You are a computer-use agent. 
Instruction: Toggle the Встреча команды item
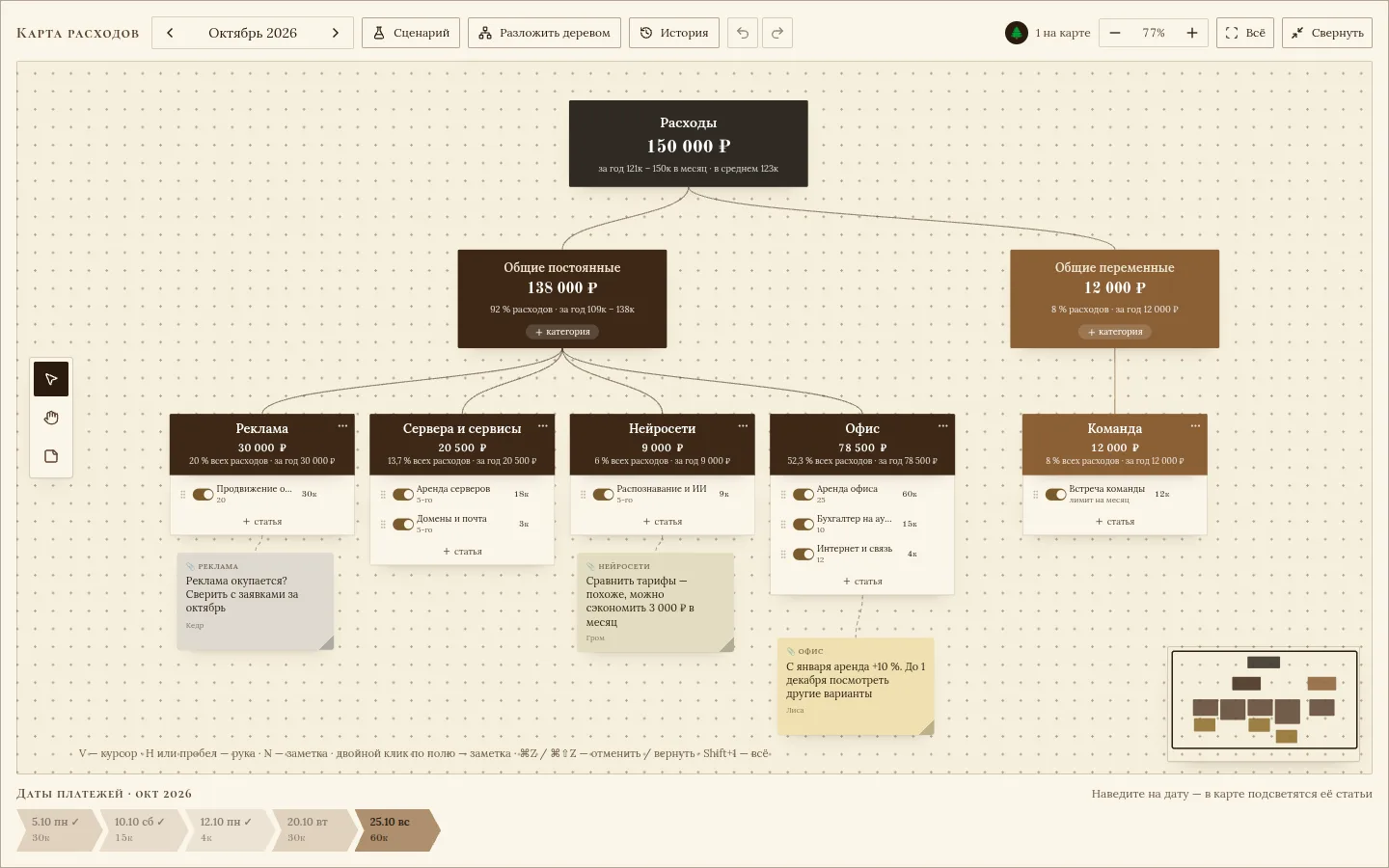click(x=1055, y=494)
